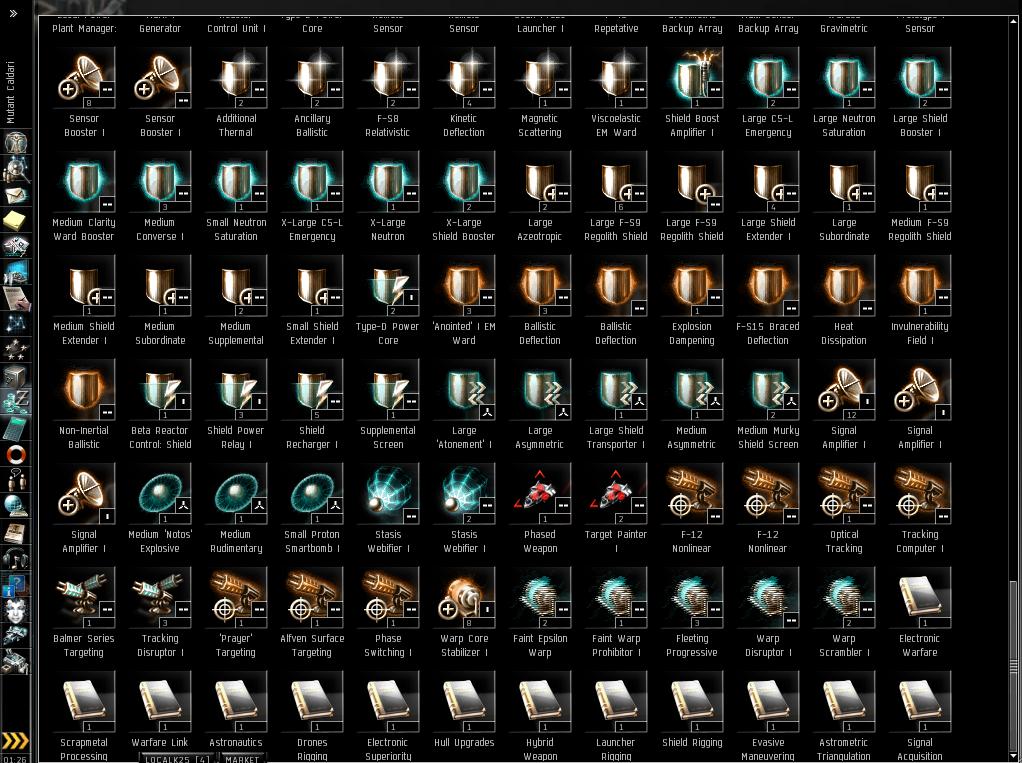Select the Warp Core Stabilizer I item
Viewport: 1022px width, 763px height.
pos(464,597)
